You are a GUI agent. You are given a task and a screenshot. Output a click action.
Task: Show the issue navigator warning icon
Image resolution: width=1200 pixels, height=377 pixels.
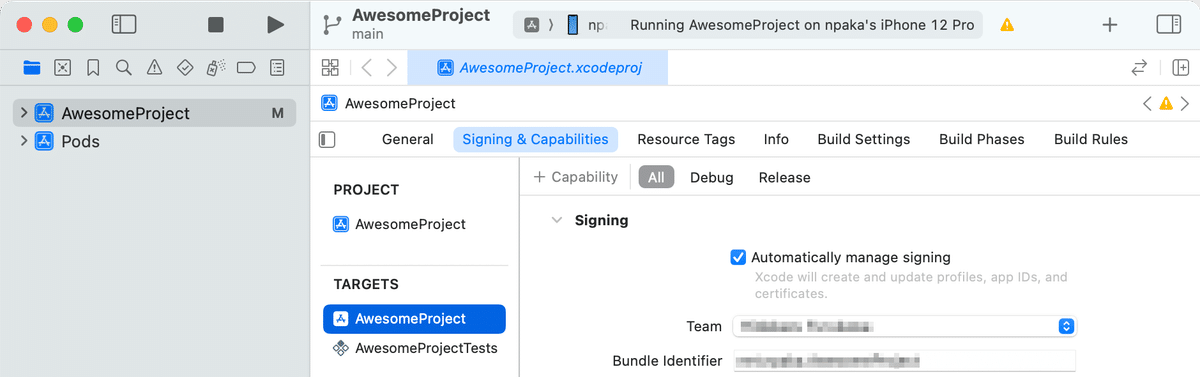tap(154, 68)
